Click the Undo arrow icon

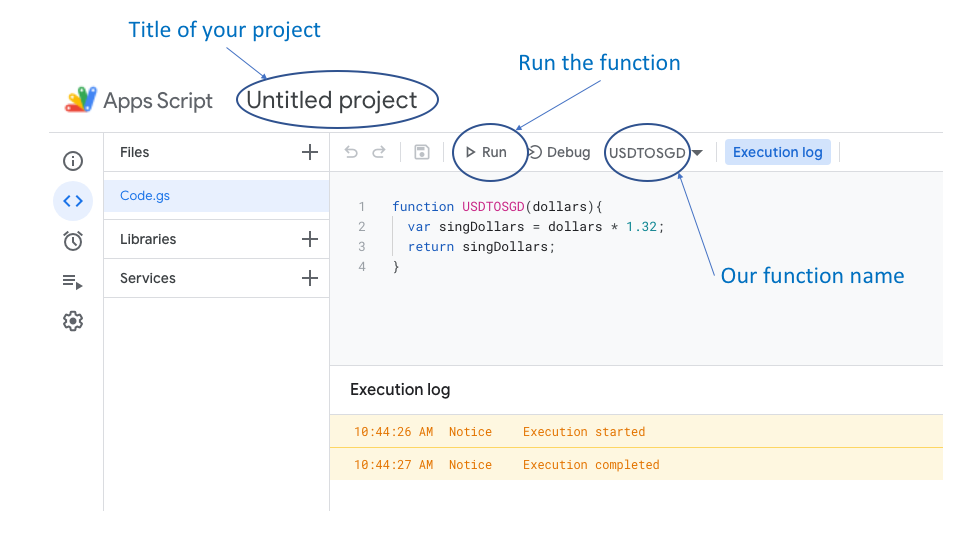coord(351,152)
